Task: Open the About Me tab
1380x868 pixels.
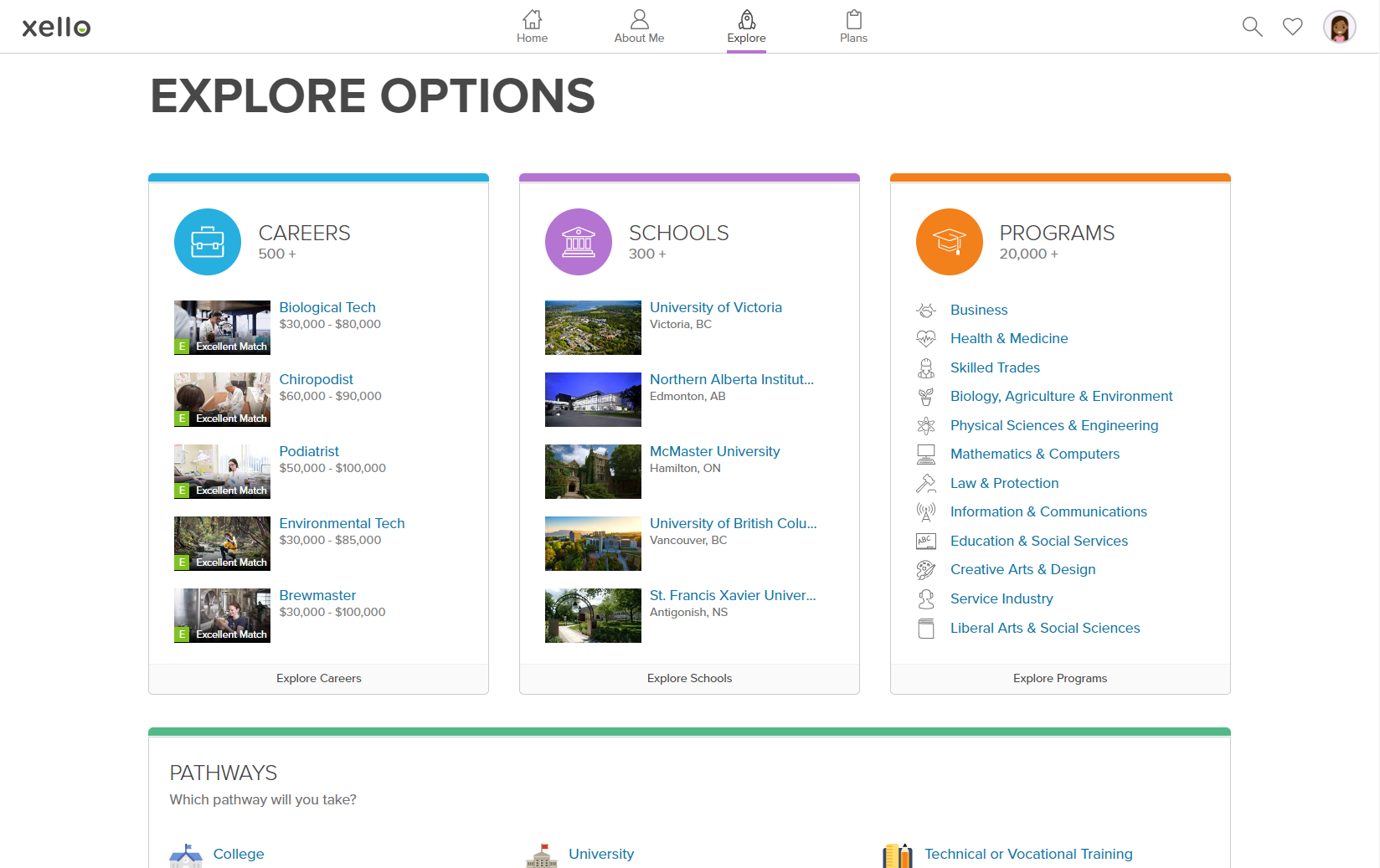Action: 639,27
